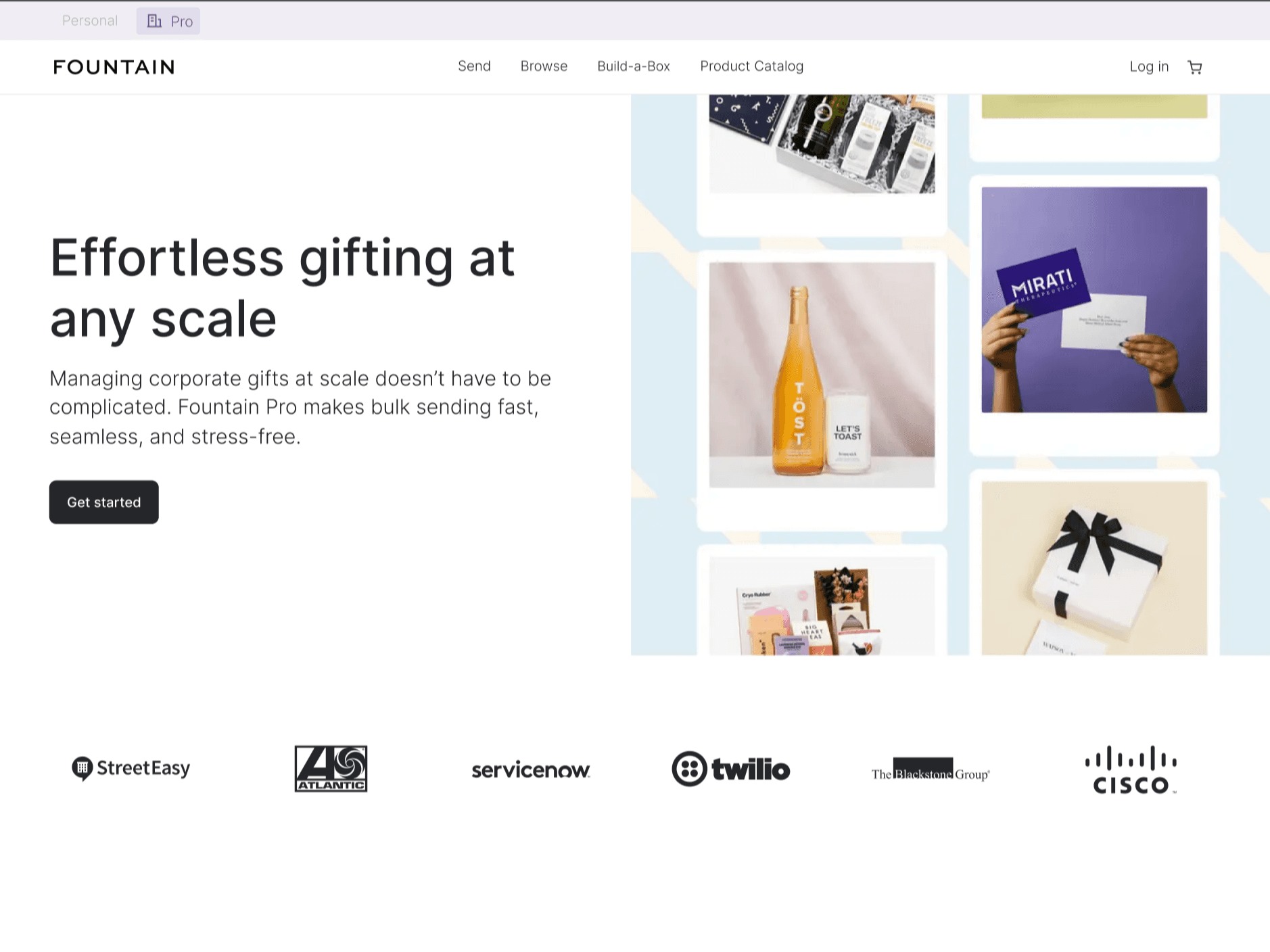Go to Build-a-Box page
The height and width of the screenshot is (952, 1270).
coord(634,66)
